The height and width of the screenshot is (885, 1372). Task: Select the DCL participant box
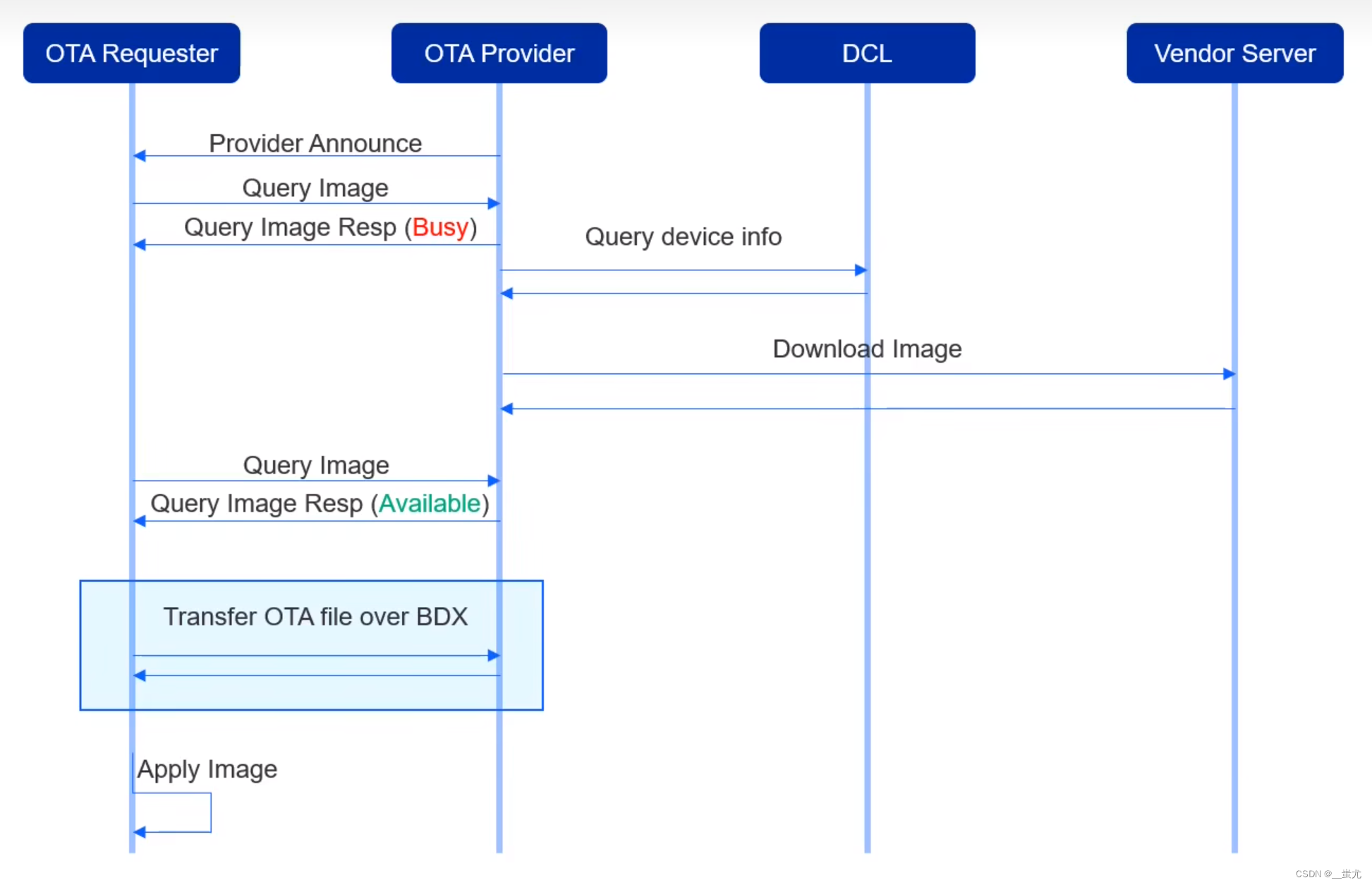pyautogui.click(x=867, y=53)
